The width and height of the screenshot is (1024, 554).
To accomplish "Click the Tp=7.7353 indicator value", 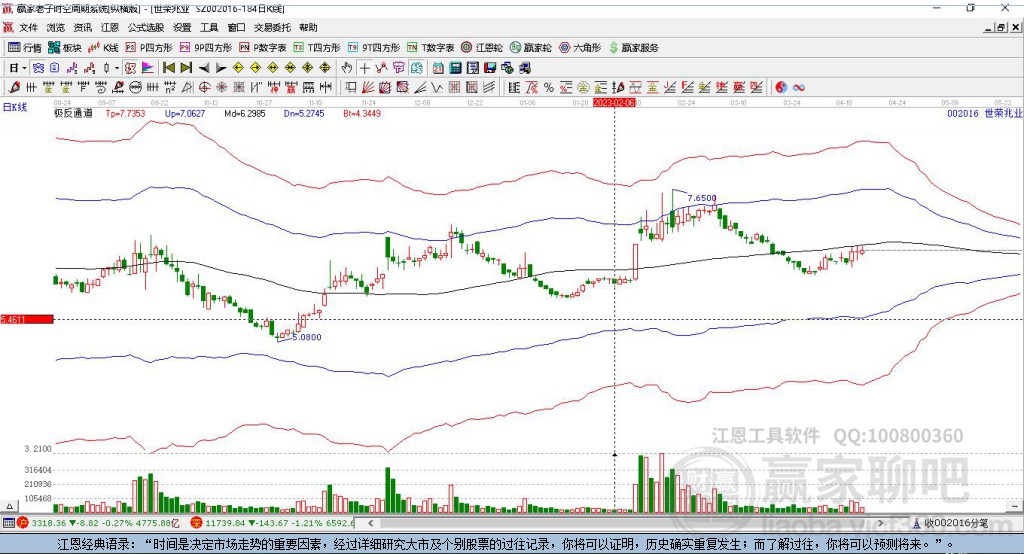I will (x=125, y=113).
